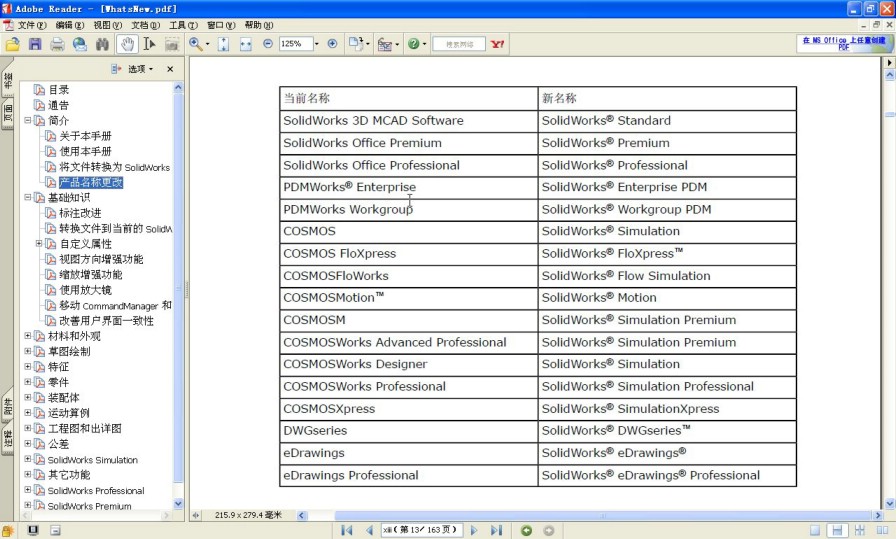Go to next page arrow
Screen dimensions: 896x539
tap(474, 530)
